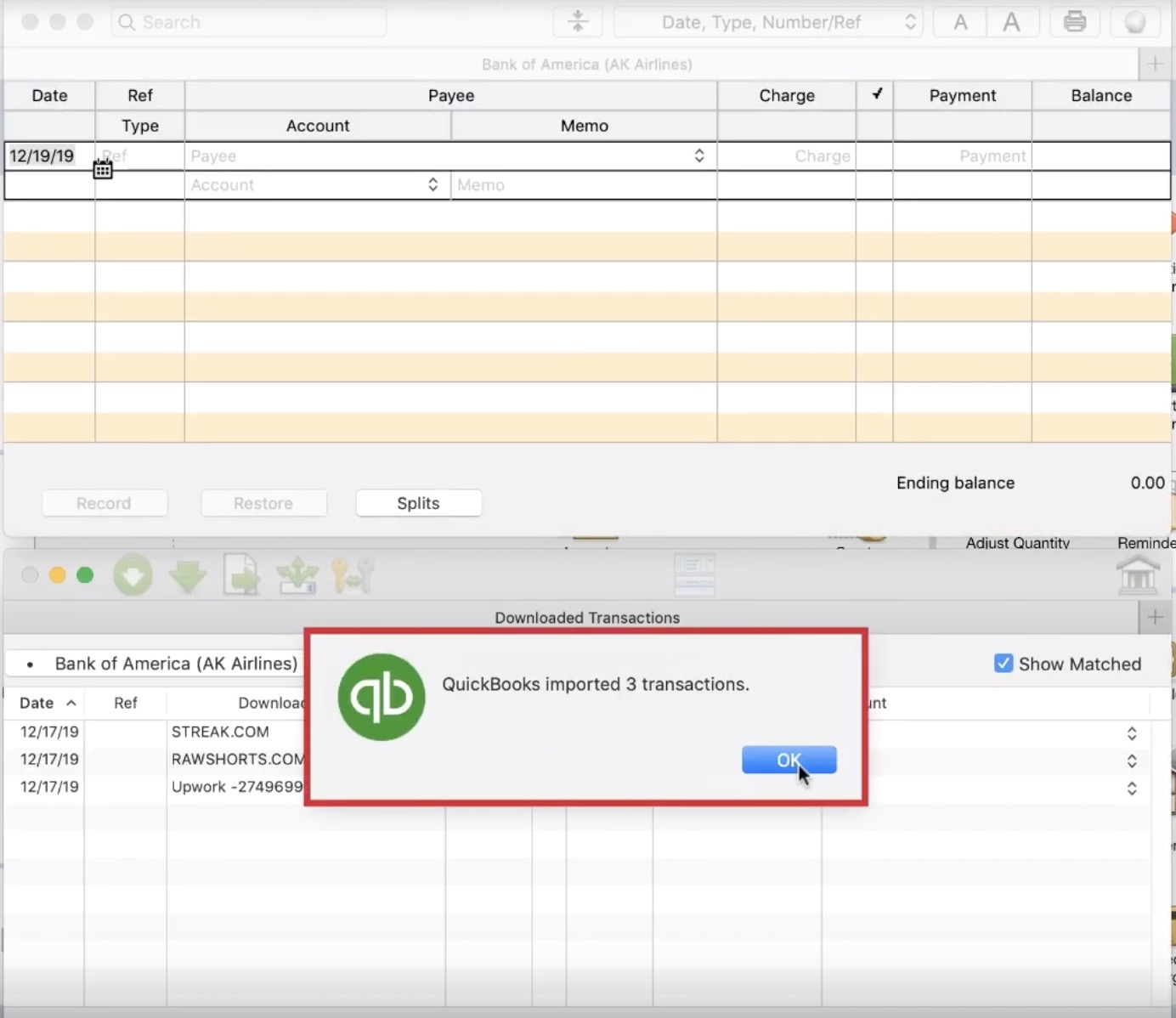
Task: Click the Charge column header
Action: click(787, 96)
